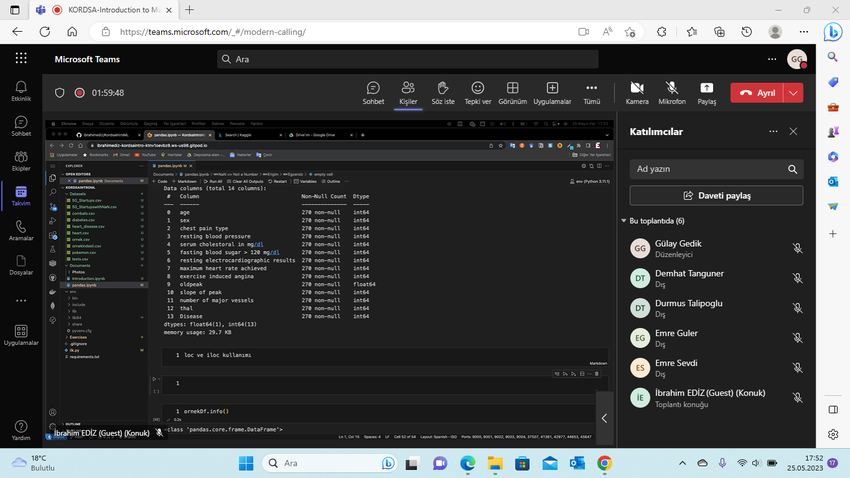Open Chrome from taskbar
Viewport: 850px width, 478px height.
click(x=604, y=463)
